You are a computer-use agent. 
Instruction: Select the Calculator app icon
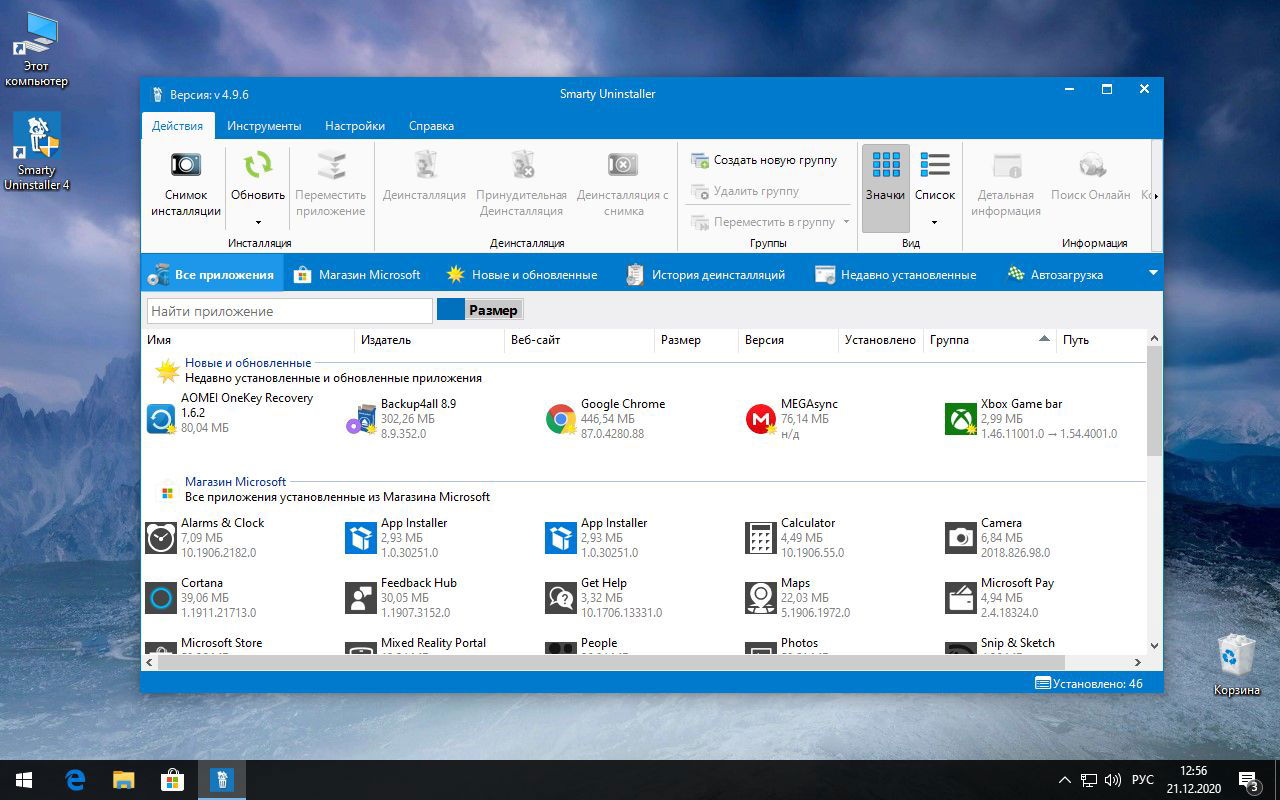point(761,537)
